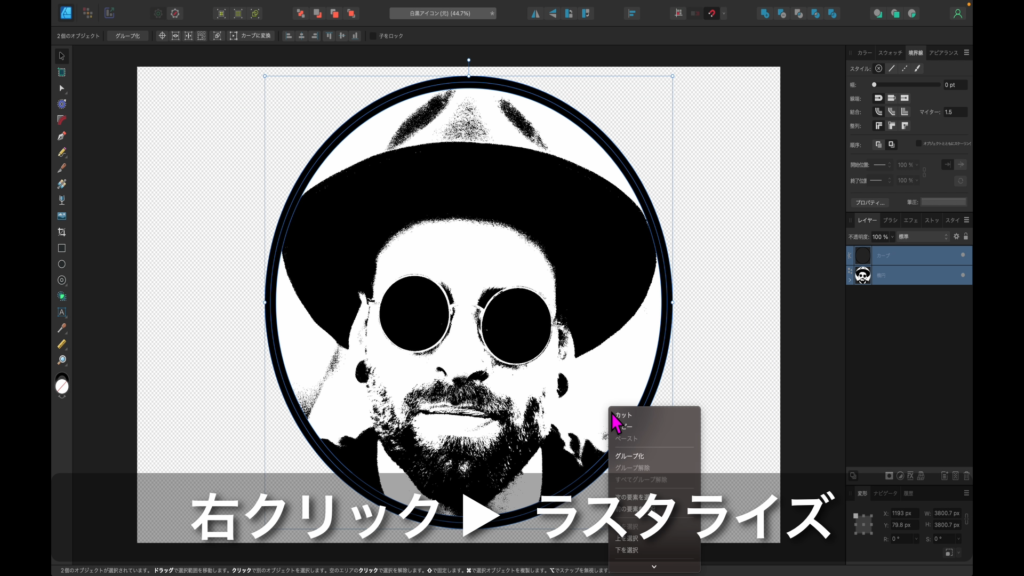Open the account profile icon
1024x576 pixels.
[x=957, y=13]
